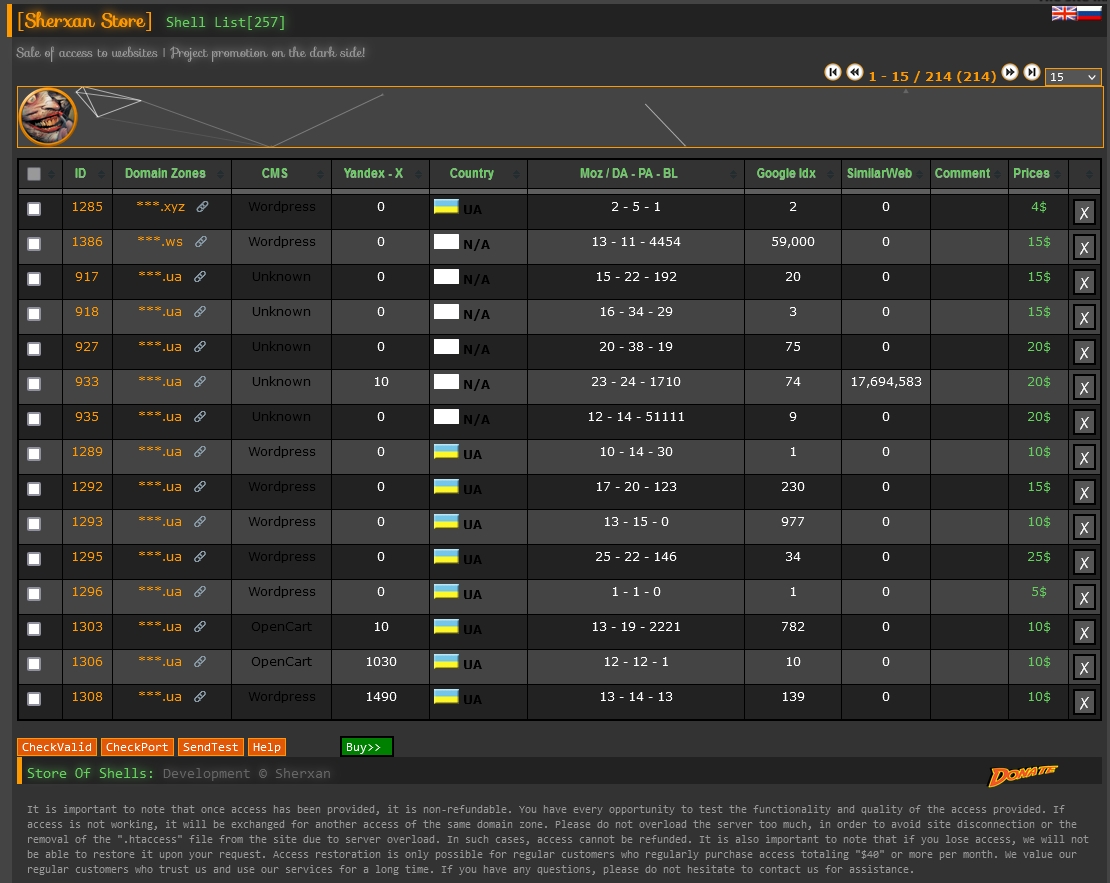Click the 4$ price in row 1285
Image resolution: width=1110 pixels, height=883 pixels.
(x=1039, y=207)
